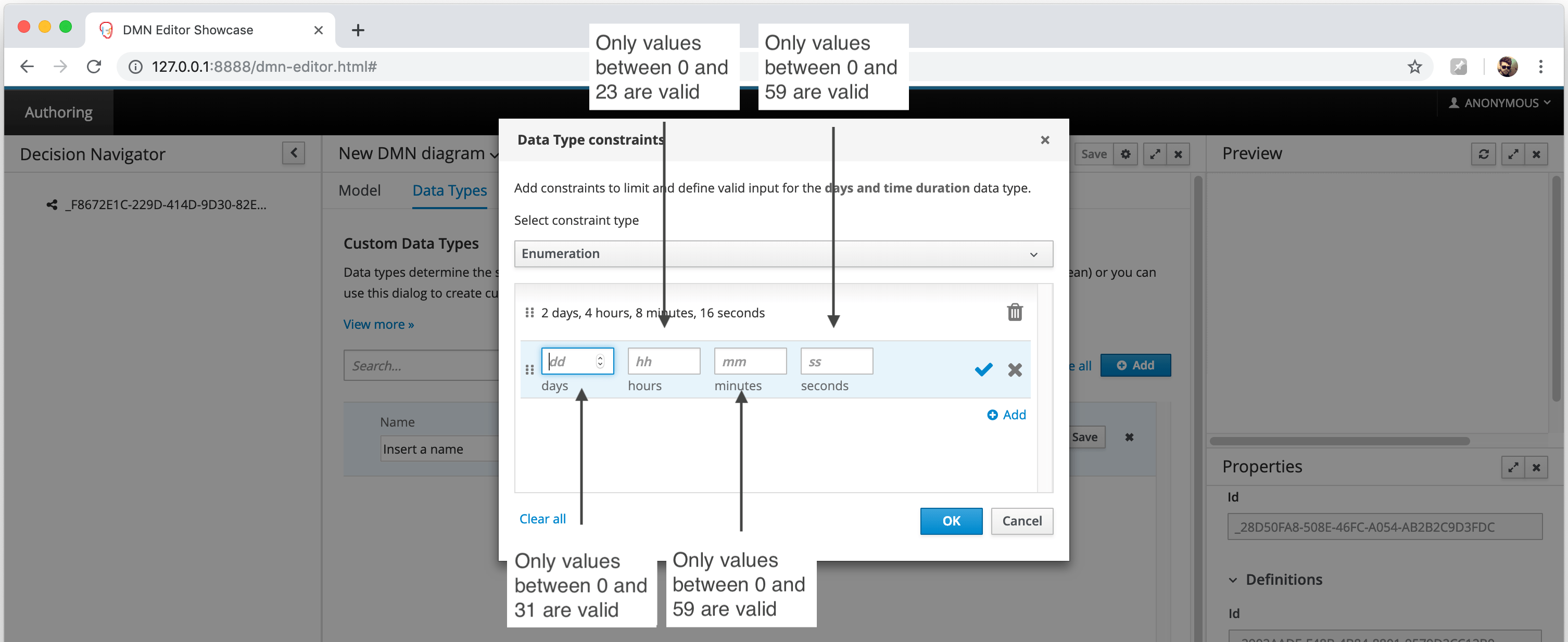Open the constraint type Enumeration dropdown

point(783,254)
